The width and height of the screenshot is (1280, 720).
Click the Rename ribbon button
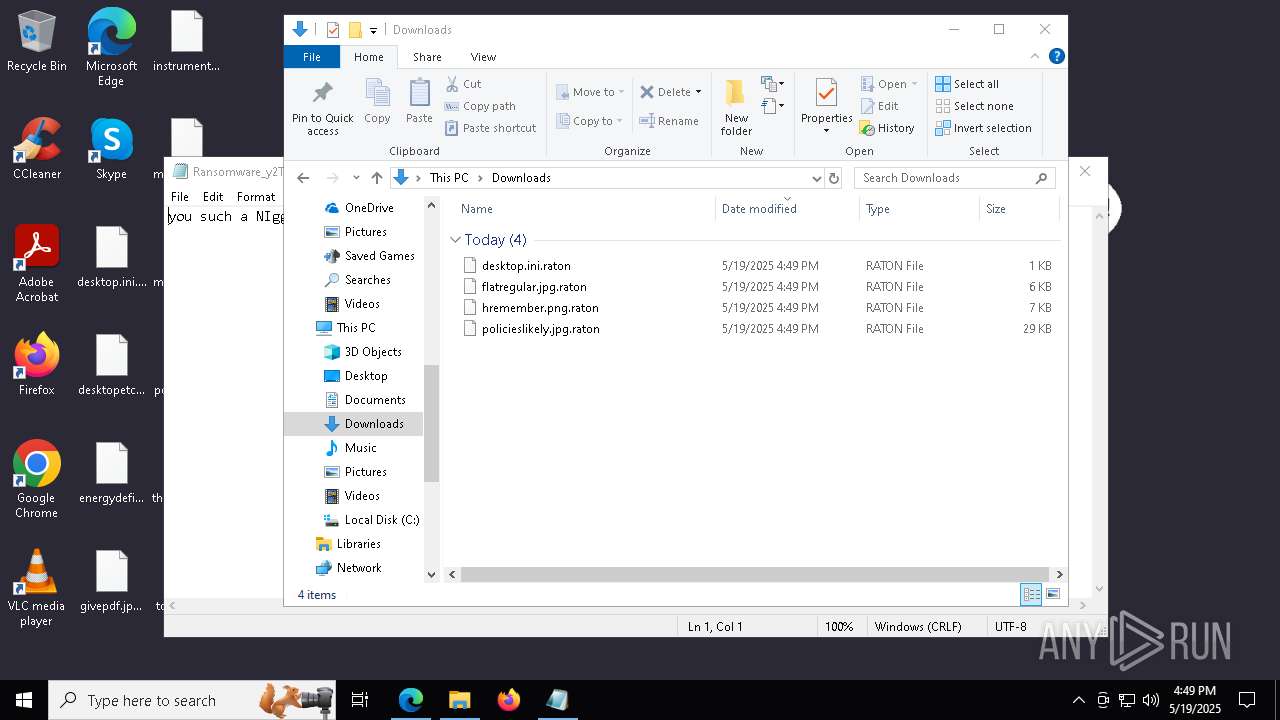(669, 121)
